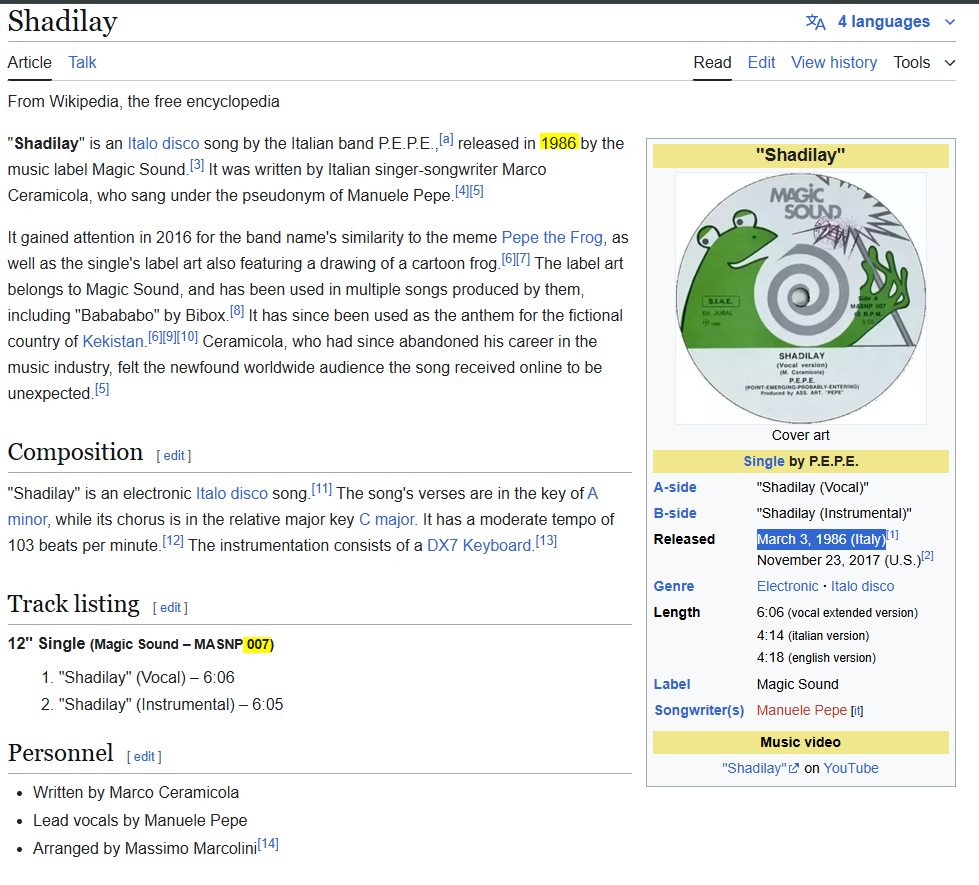The image size is (979, 885).
Task: Follow the C major link
Action: 387,520
